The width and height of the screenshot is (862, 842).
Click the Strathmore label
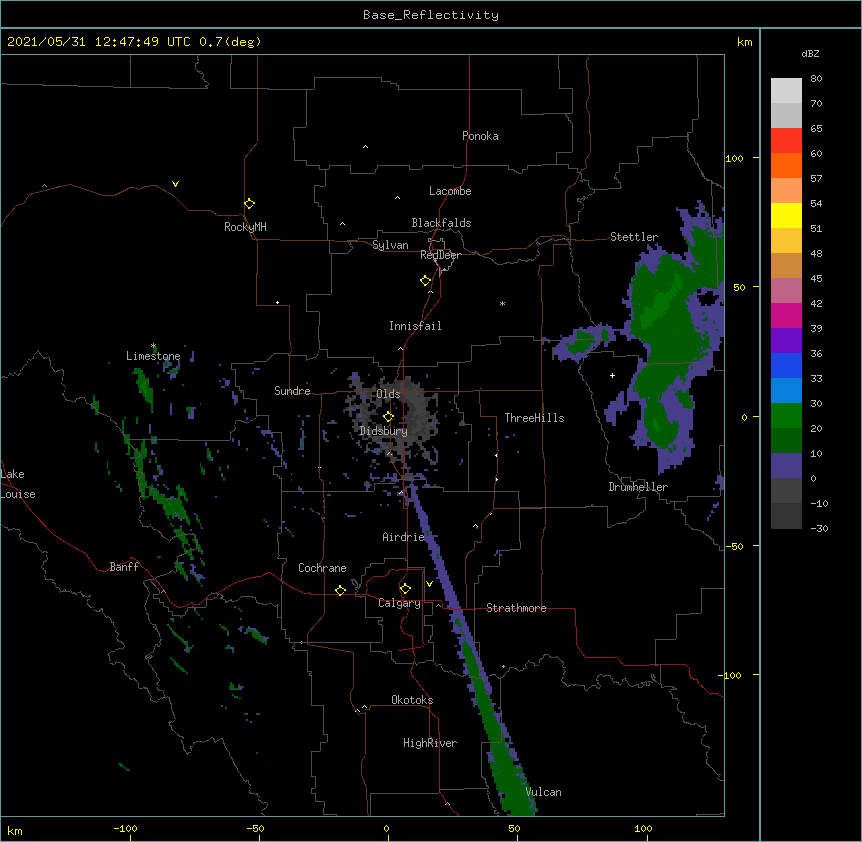(516, 608)
